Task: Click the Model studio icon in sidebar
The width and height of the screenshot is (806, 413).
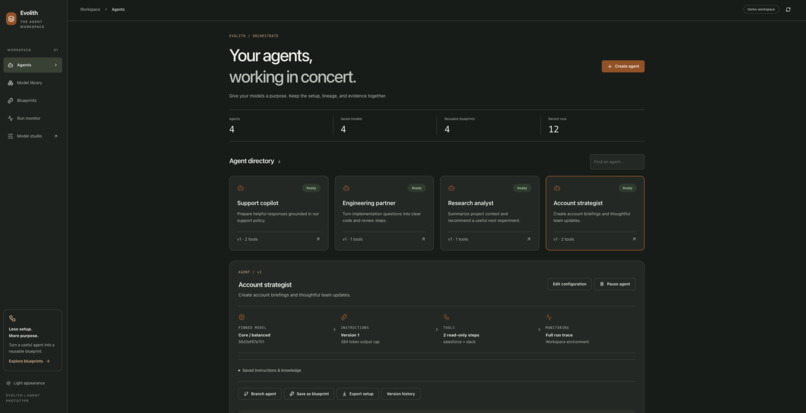Action: click(x=11, y=136)
